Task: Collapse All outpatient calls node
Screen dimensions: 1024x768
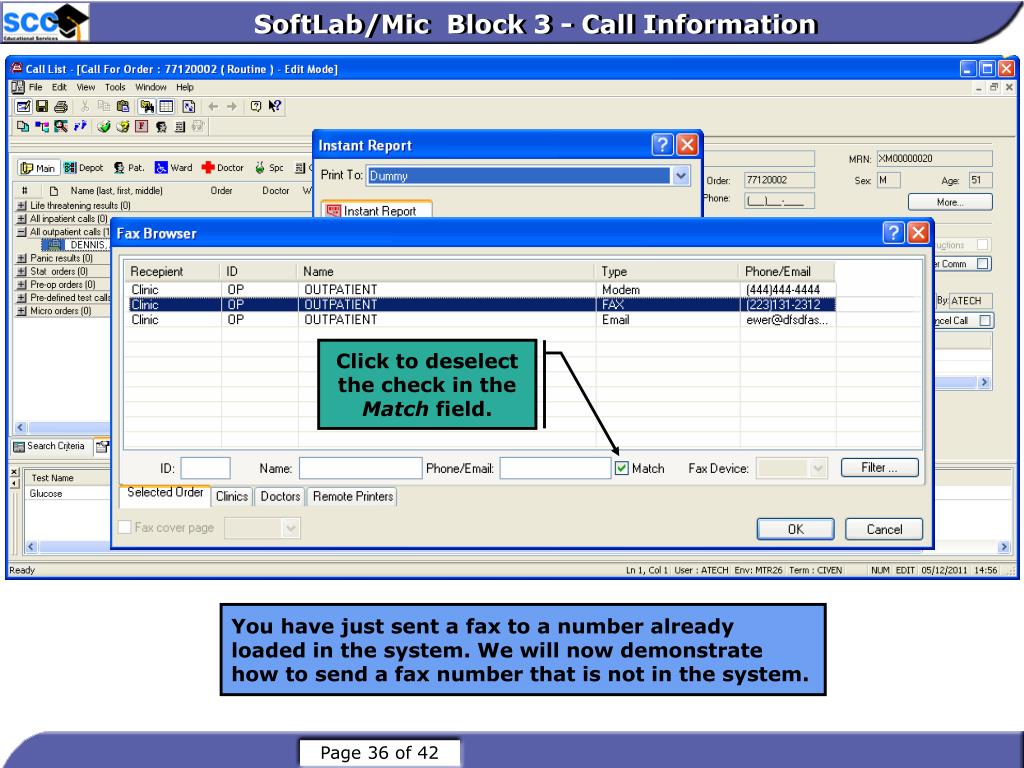Action: click(22, 232)
